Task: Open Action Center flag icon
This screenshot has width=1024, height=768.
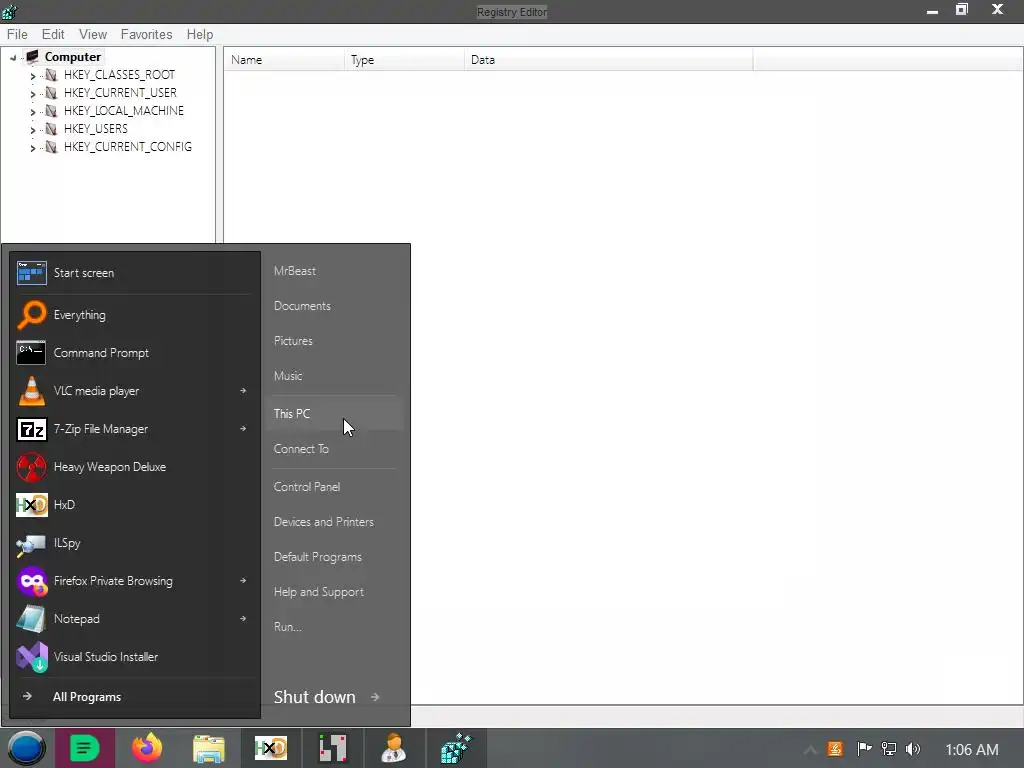Action: (x=864, y=749)
